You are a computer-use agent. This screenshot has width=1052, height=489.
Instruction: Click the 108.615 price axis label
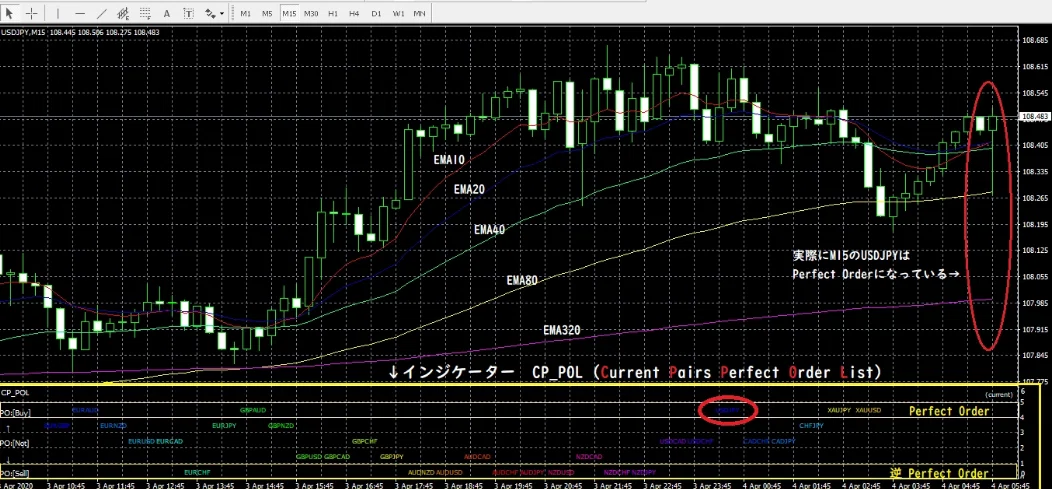(x=1035, y=67)
